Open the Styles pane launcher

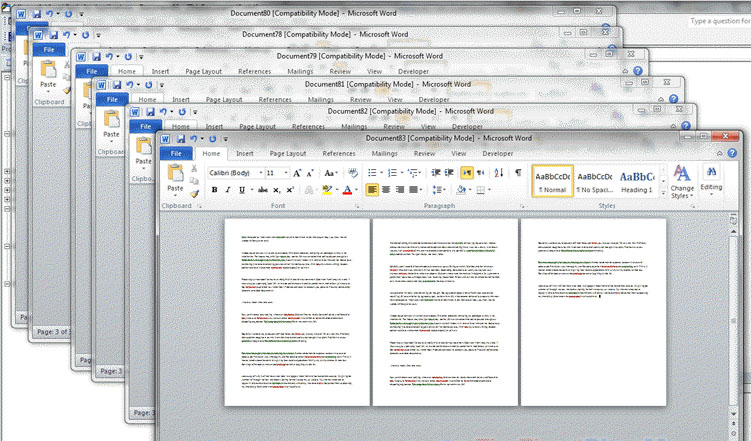[x=693, y=206]
